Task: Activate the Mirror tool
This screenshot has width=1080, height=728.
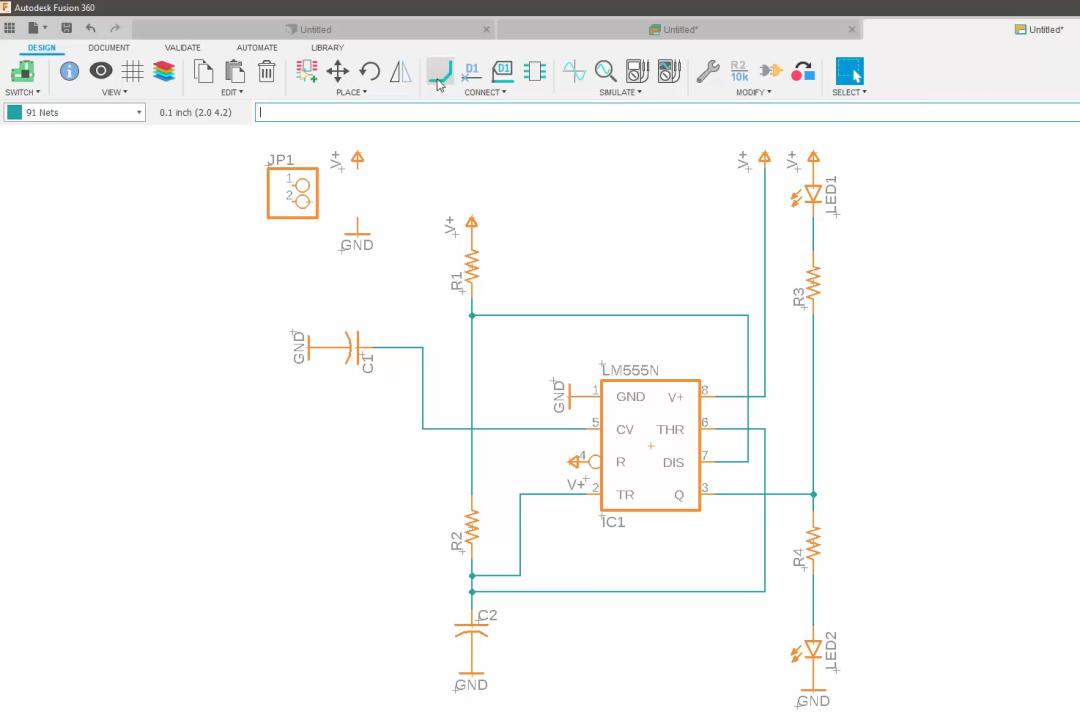Action: click(x=401, y=71)
